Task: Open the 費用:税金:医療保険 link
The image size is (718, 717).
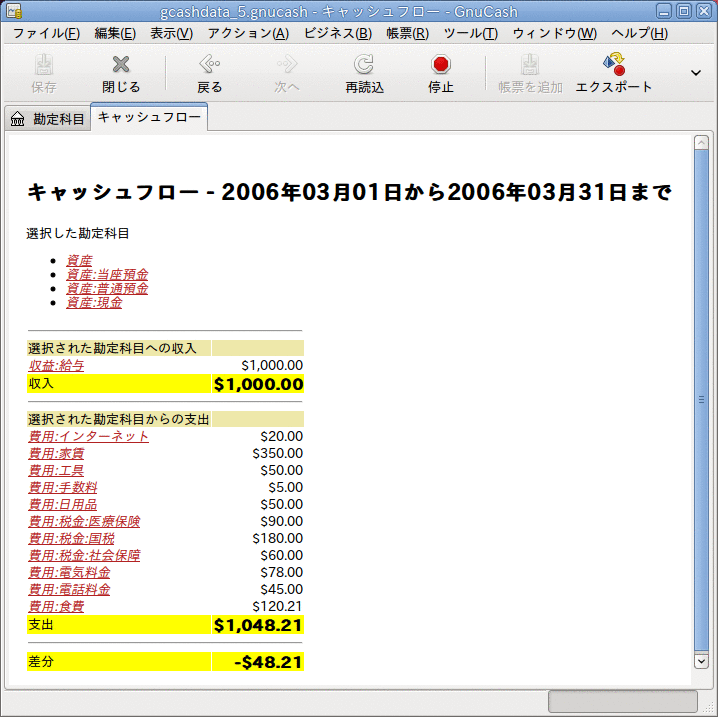Action: coord(84,521)
